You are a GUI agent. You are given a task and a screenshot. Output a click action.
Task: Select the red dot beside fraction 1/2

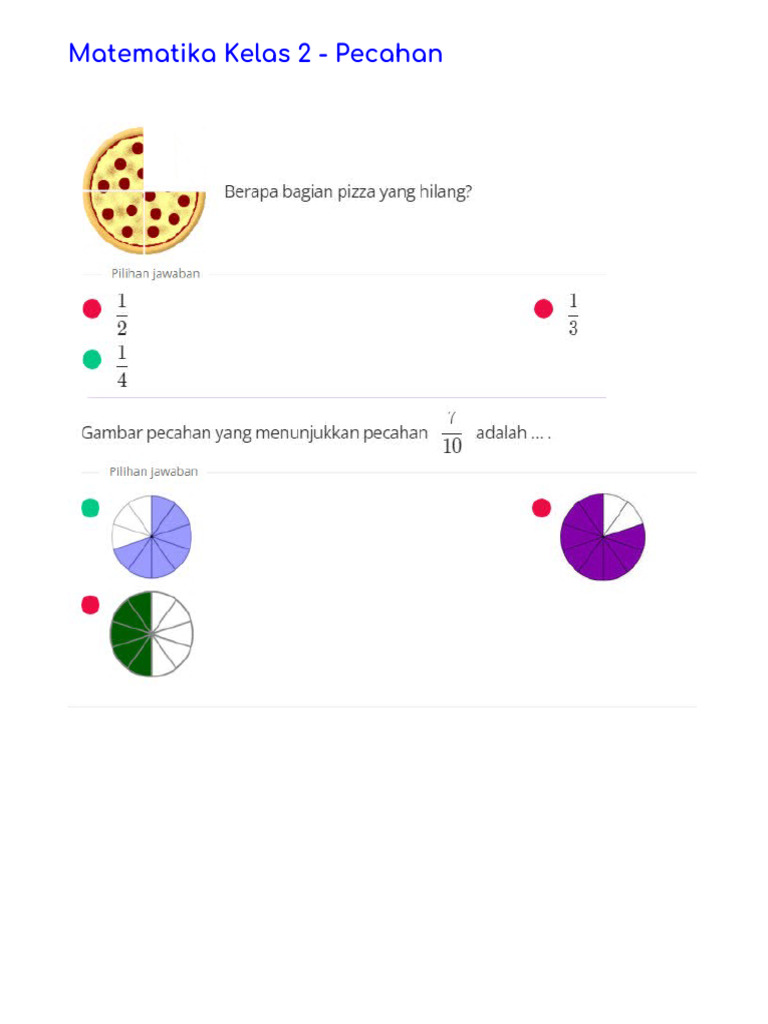[x=92, y=309]
